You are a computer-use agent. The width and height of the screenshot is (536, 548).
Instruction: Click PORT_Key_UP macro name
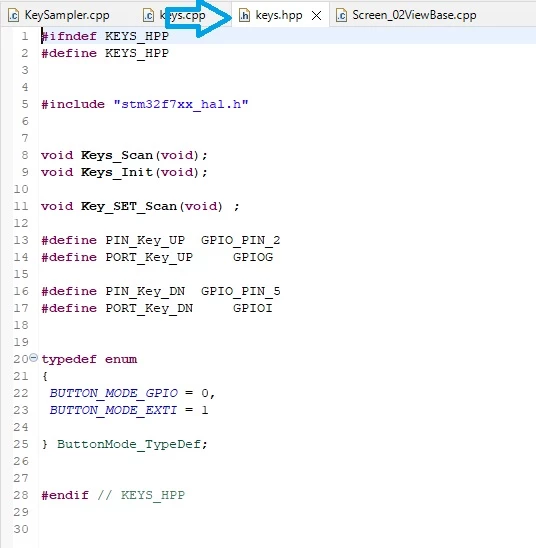149,257
